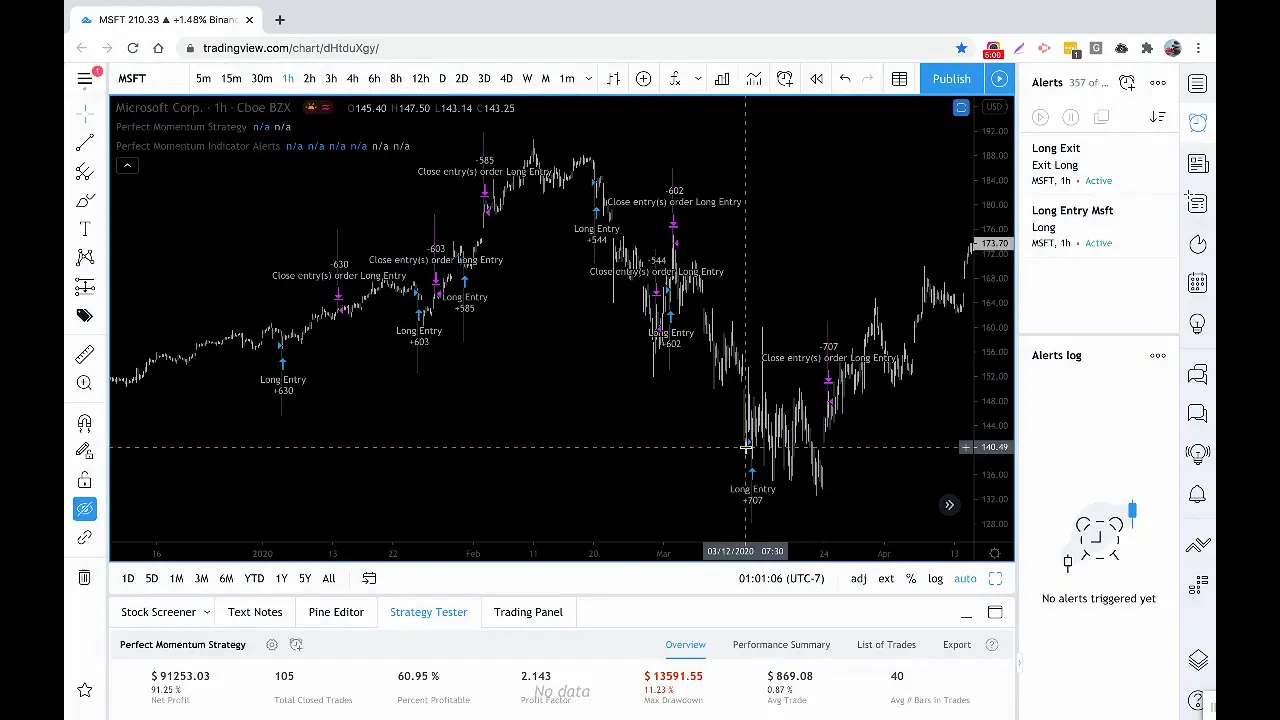Switch to Performance Summary view
This screenshot has width=1280, height=720.
[x=781, y=645]
